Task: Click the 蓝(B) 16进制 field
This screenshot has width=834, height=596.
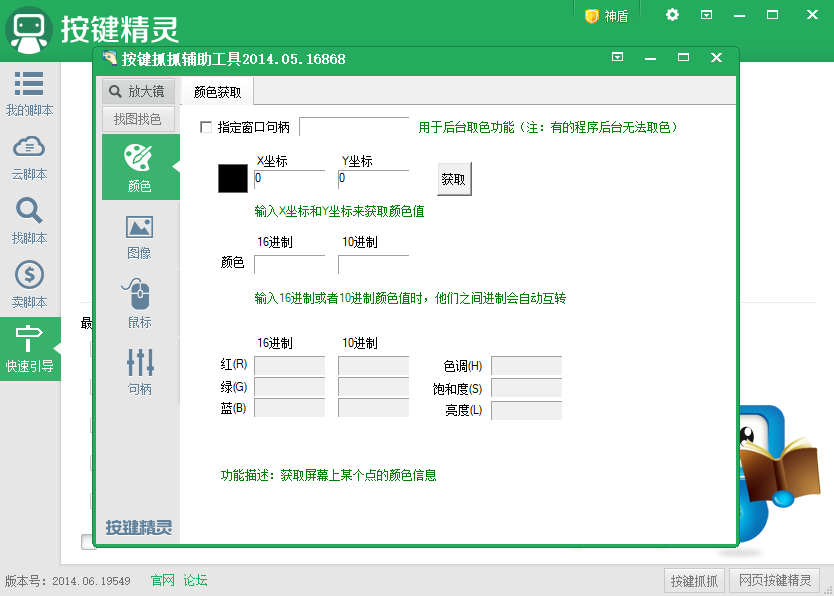Action: click(x=289, y=408)
